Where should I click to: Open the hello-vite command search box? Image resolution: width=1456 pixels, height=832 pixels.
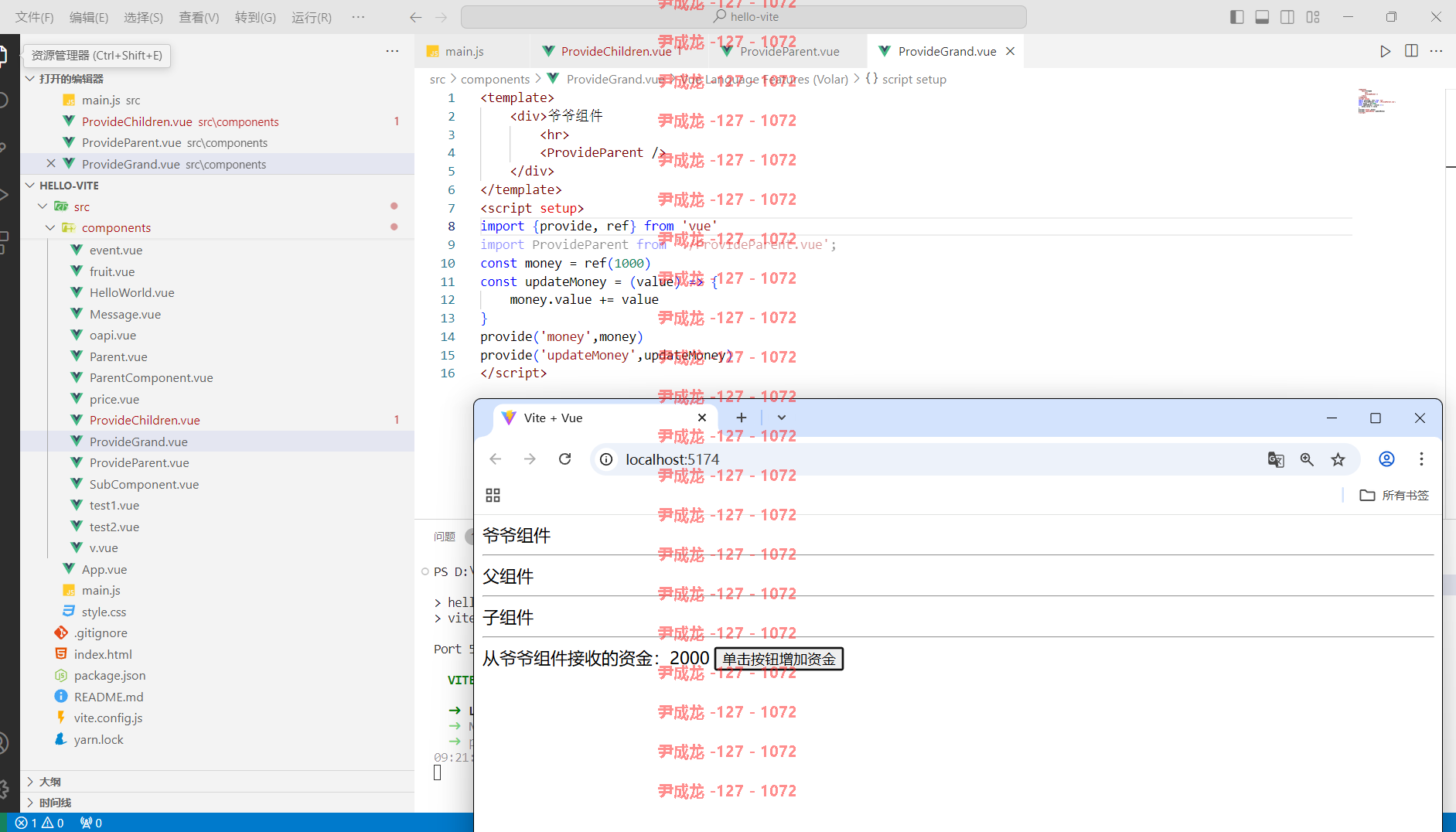click(x=743, y=17)
